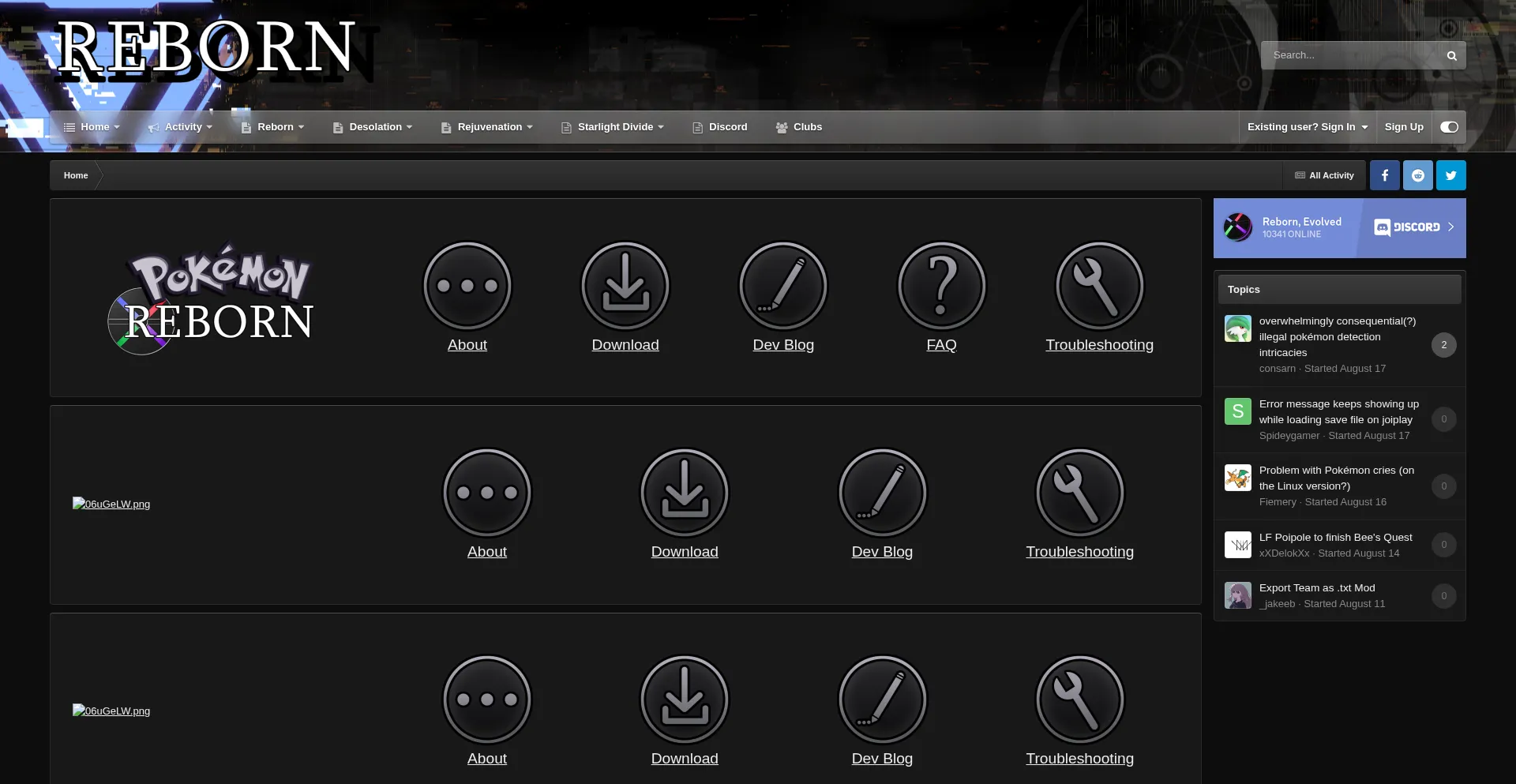
Task: Click the second row Download arrow icon
Action: [x=685, y=493]
